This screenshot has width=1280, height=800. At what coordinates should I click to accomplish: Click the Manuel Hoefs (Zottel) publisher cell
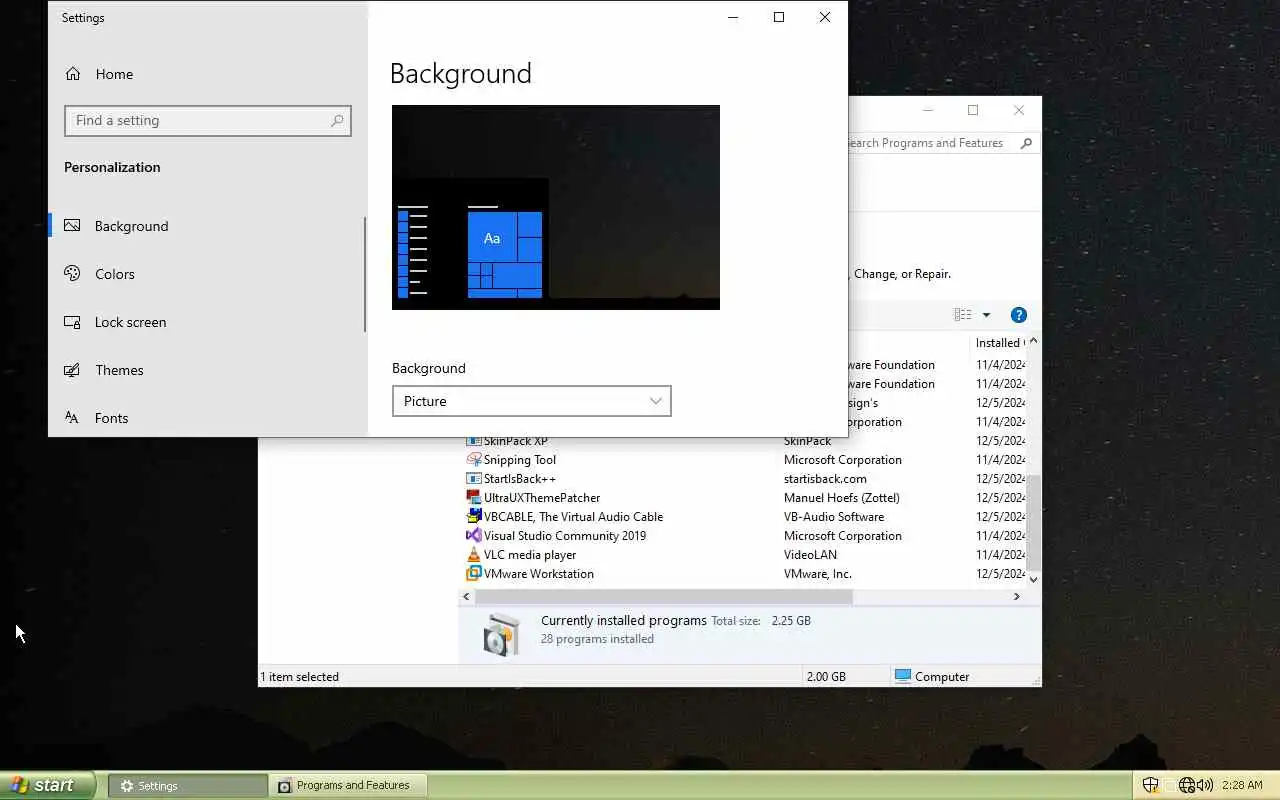[842, 498]
